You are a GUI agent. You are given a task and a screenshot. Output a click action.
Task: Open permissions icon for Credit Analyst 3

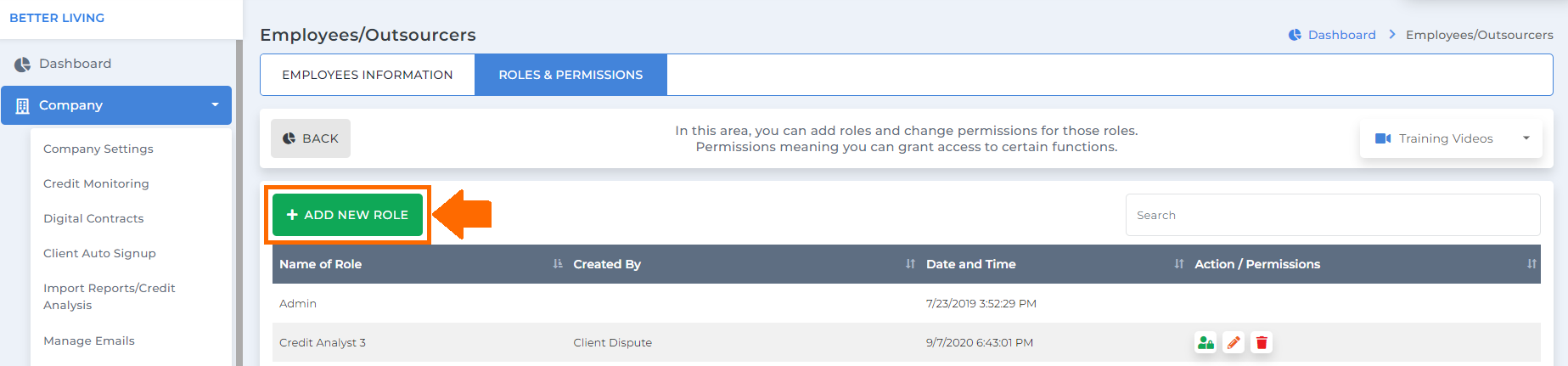coord(1206,342)
